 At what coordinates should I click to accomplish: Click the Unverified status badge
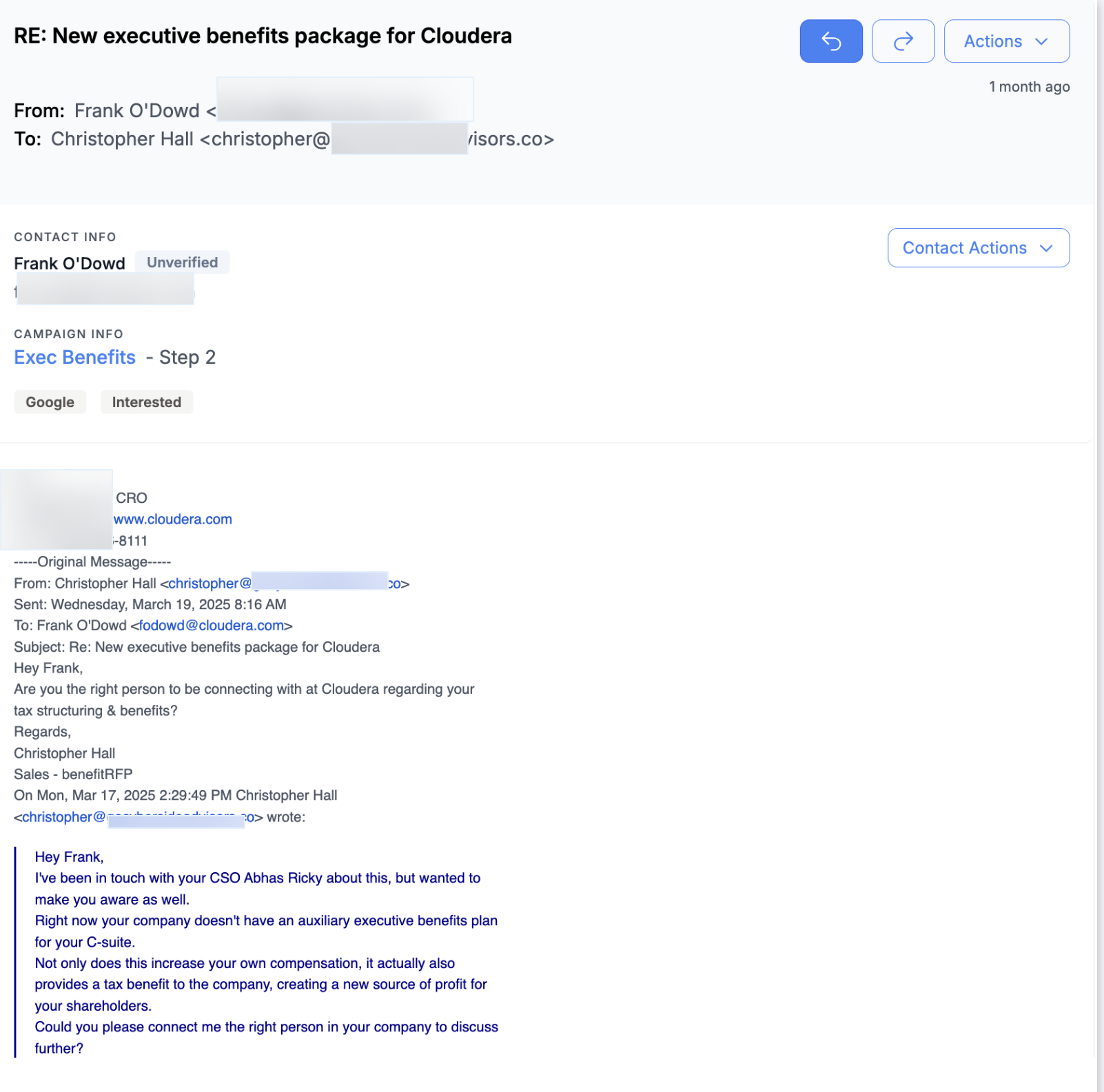coord(182,262)
